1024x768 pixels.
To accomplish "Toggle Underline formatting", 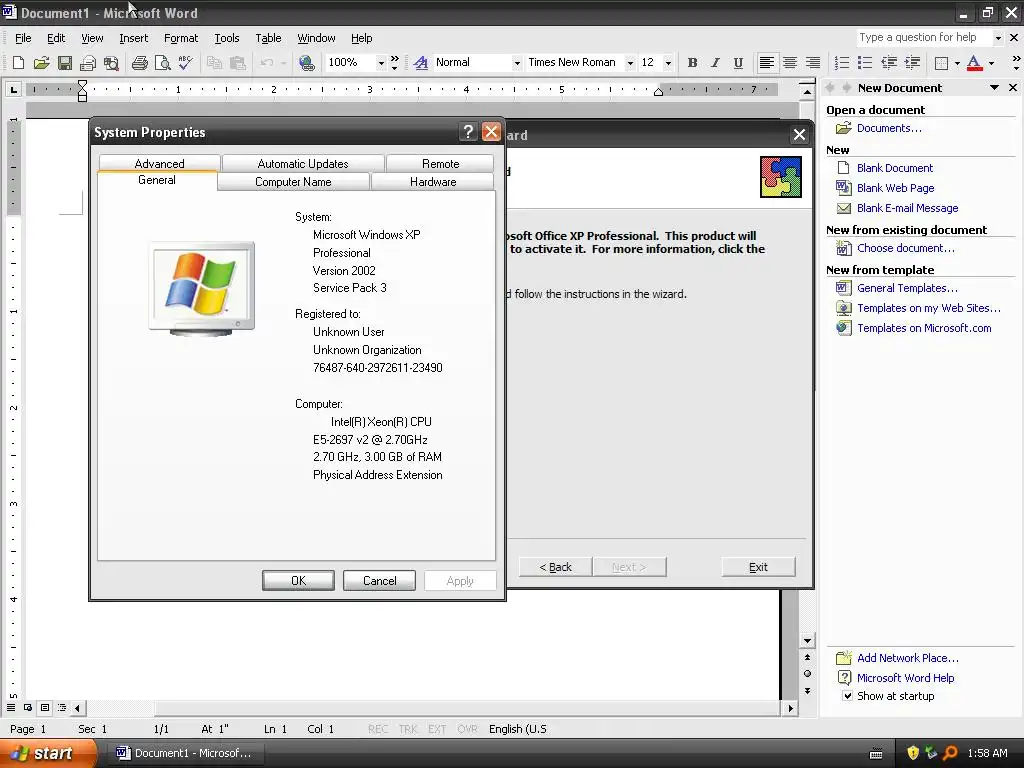I will (738, 63).
